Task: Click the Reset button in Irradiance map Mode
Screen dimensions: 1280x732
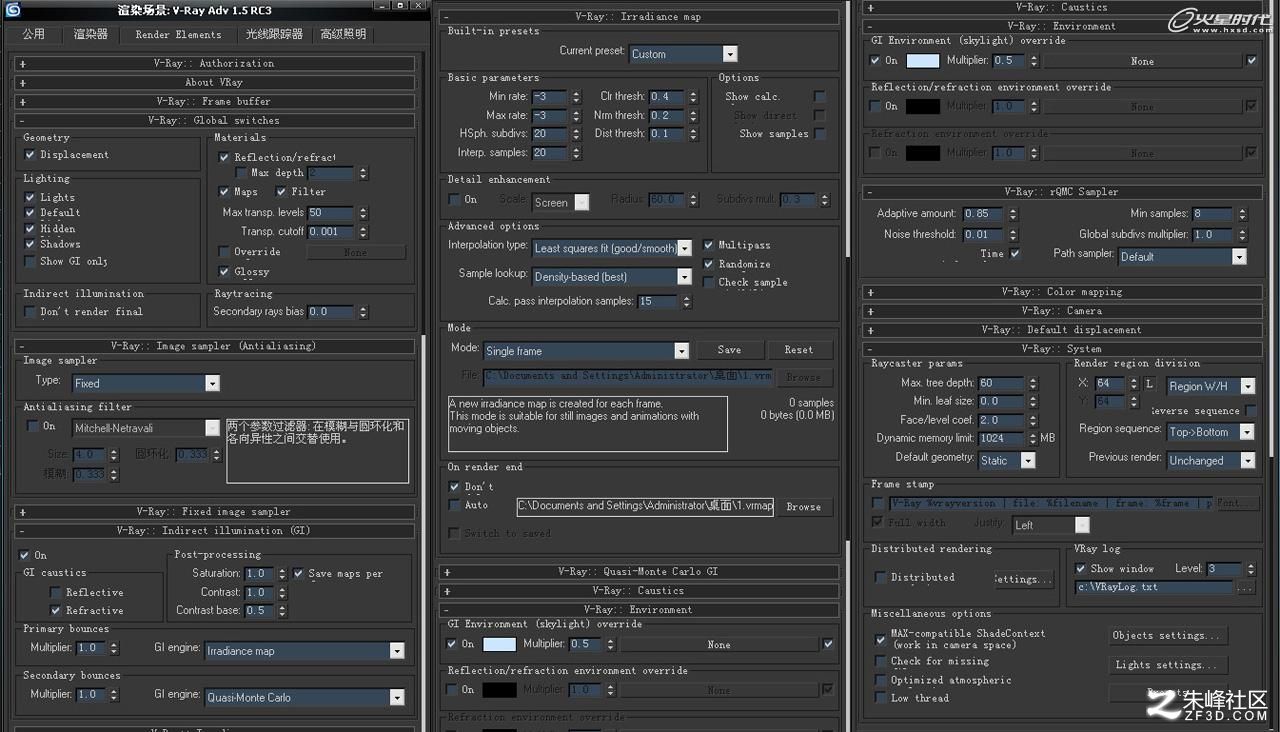Action: pyautogui.click(x=800, y=350)
